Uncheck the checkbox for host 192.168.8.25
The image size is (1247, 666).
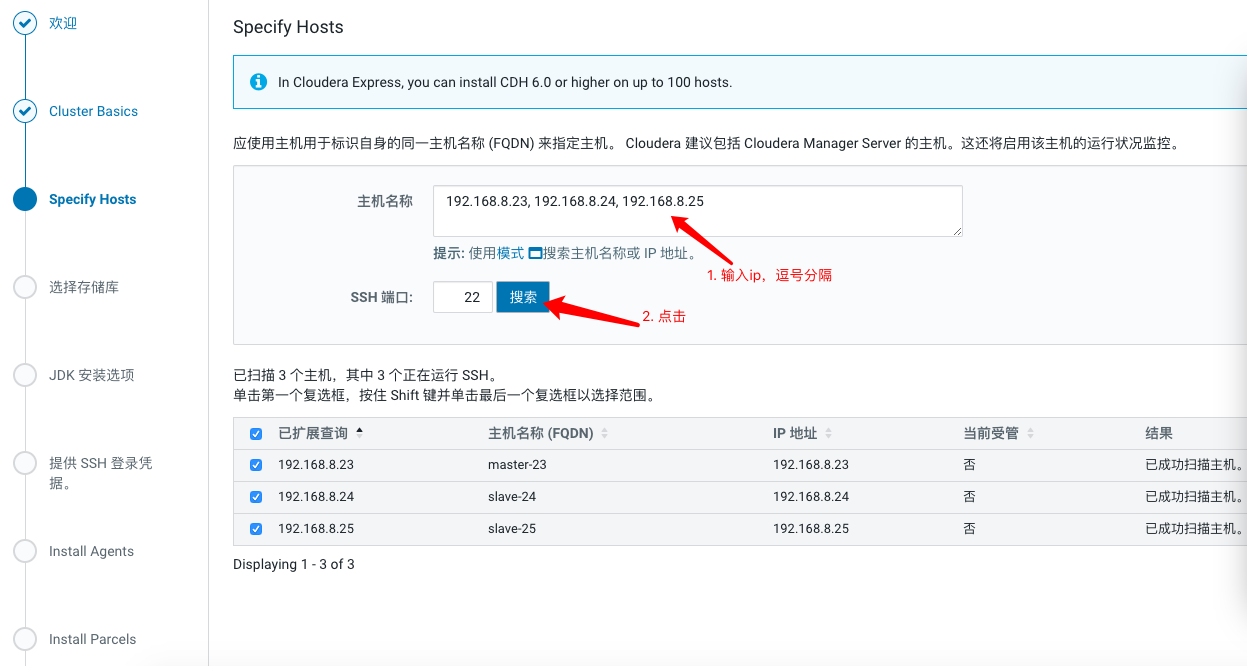(x=256, y=528)
